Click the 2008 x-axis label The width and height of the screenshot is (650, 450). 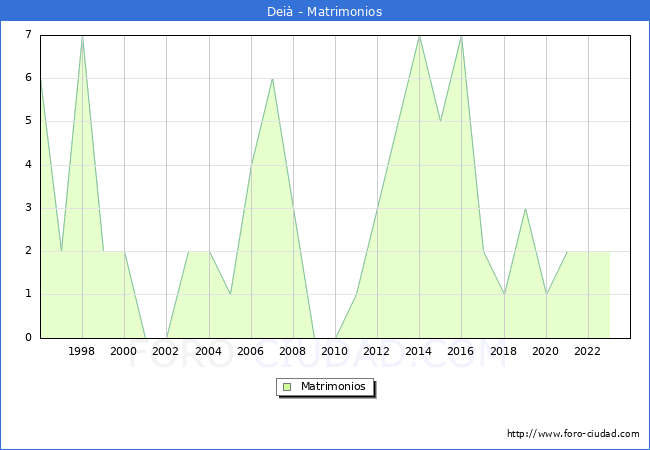pos(293,351)
